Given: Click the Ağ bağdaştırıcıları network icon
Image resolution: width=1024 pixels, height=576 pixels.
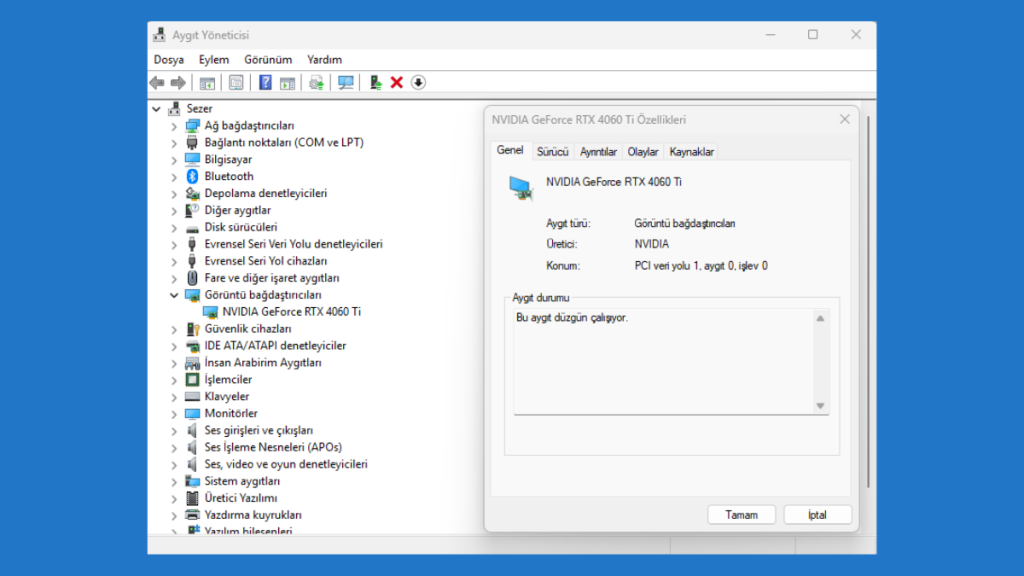Looking at the screenshot, I should point(192,125).
